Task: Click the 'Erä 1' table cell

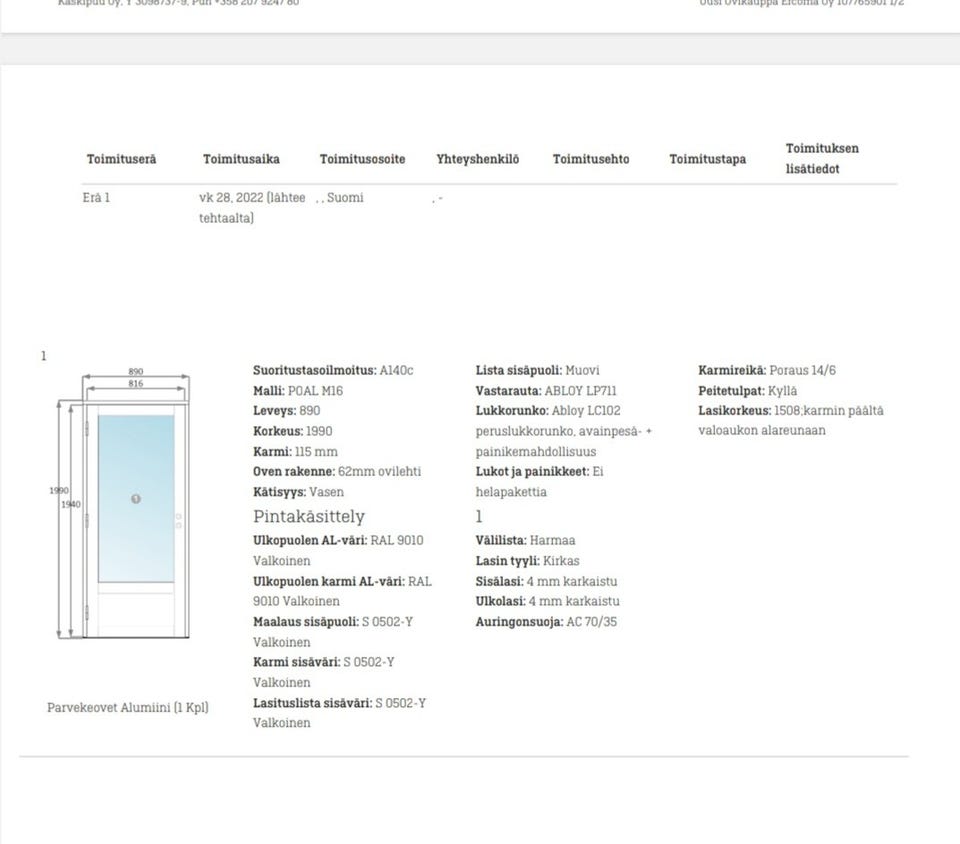Action: (x=96, y=198)
